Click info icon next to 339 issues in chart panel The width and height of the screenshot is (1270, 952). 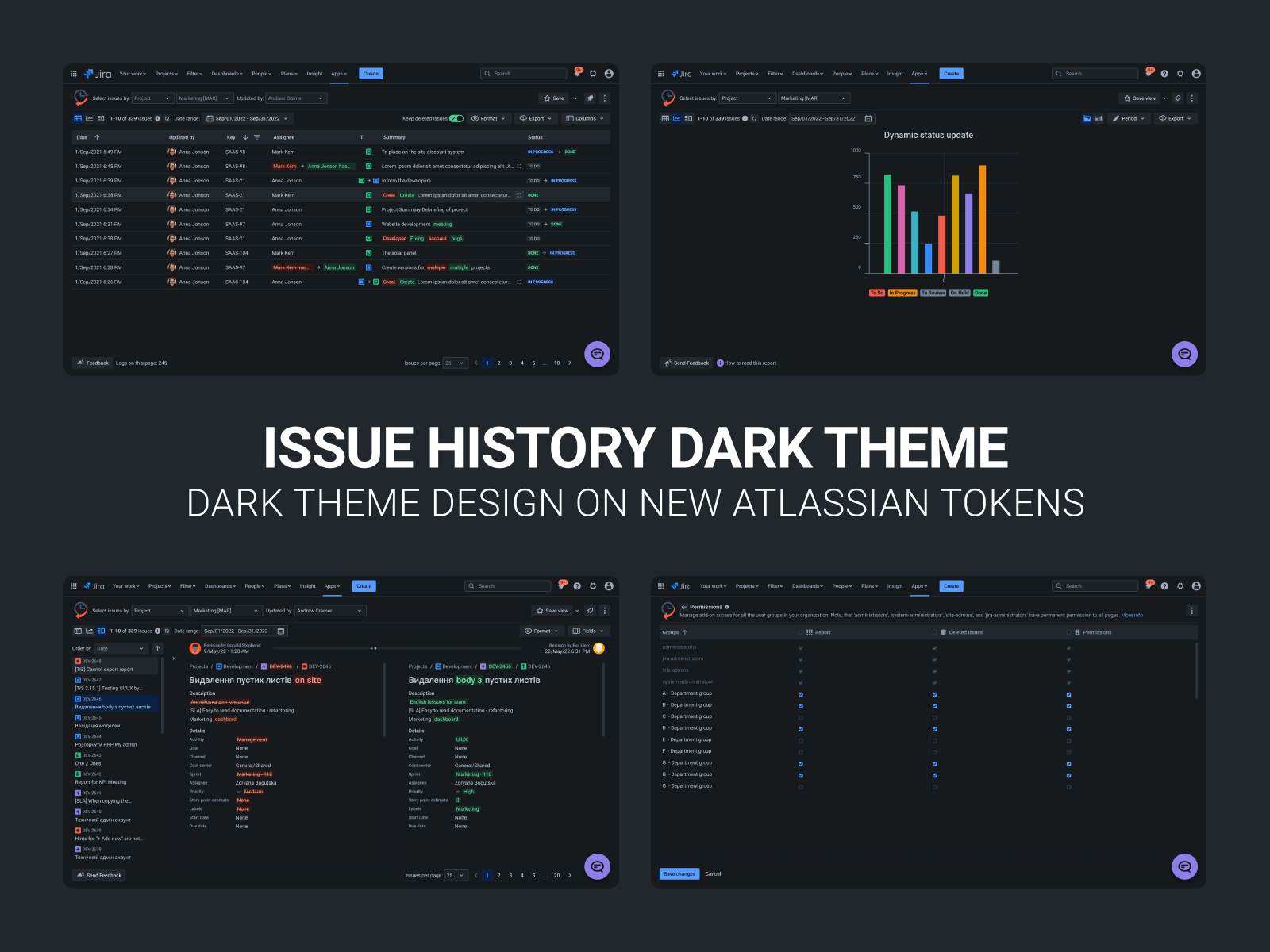click(x=745, y=118)
